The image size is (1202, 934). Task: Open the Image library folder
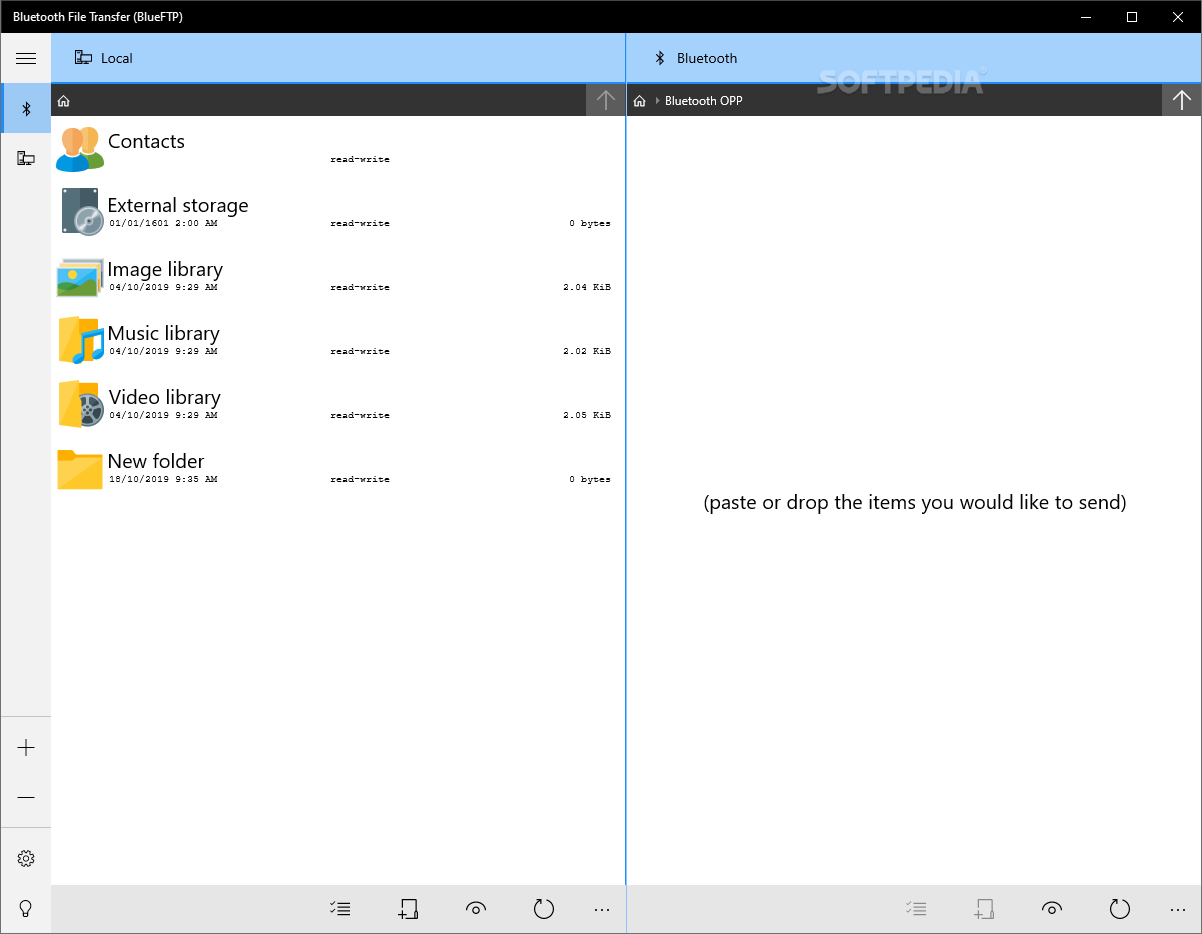click(338, 276)
